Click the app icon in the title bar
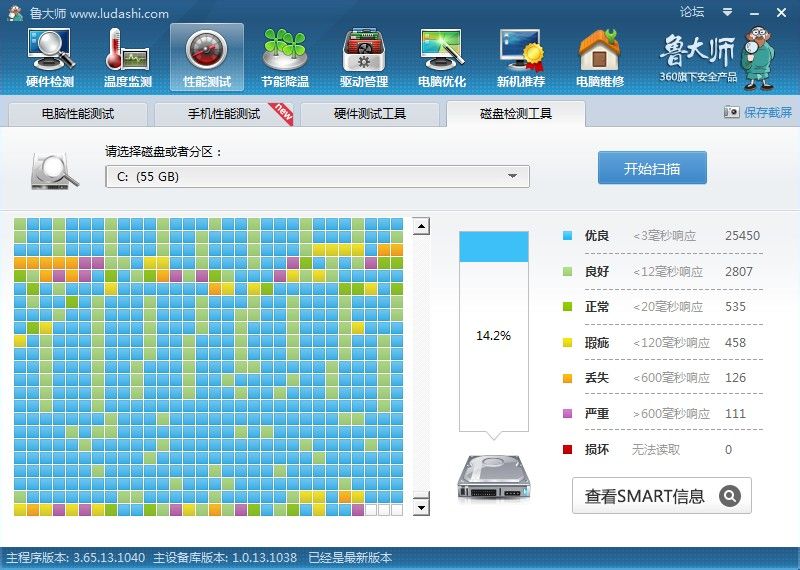 [x=15, y=13]
